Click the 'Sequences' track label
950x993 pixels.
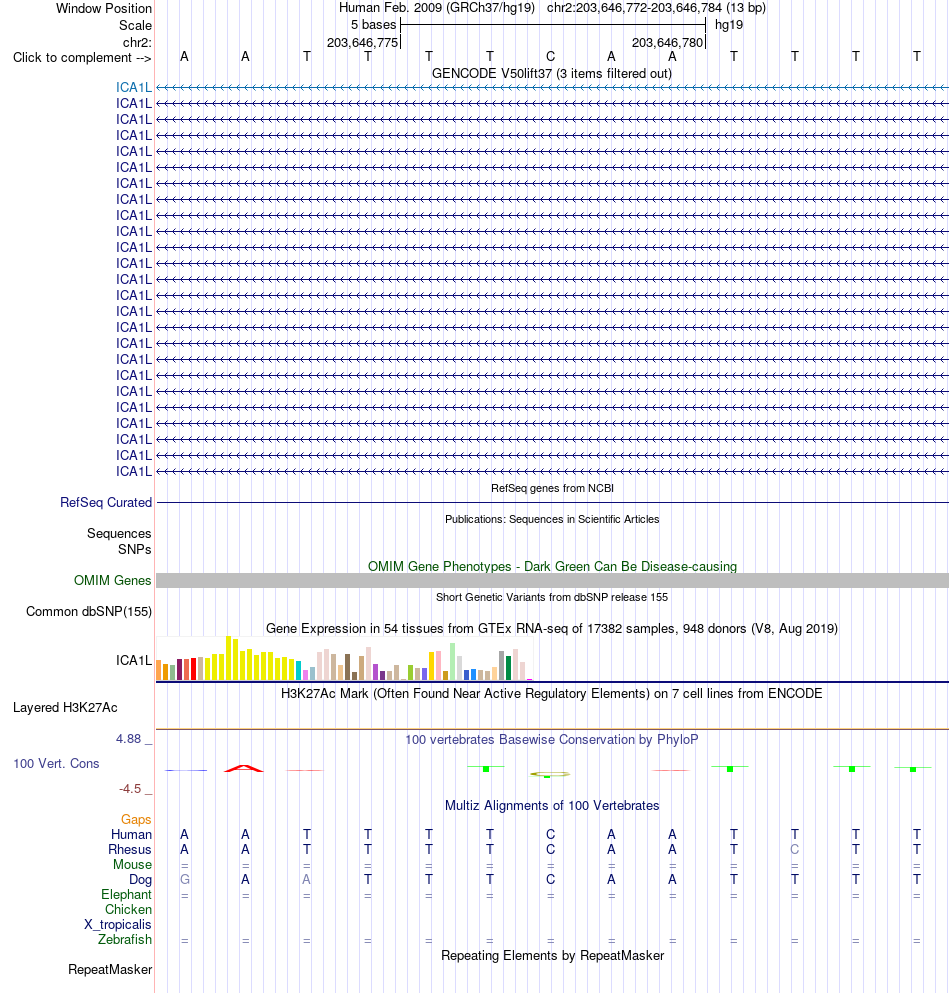119,533
